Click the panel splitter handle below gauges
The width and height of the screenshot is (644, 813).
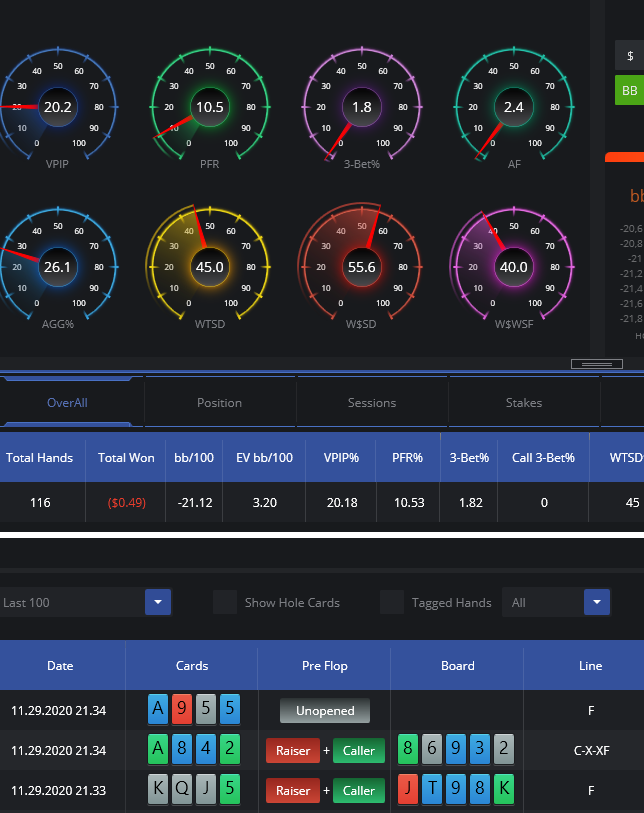pyautogui.click(x=597, y=364)
